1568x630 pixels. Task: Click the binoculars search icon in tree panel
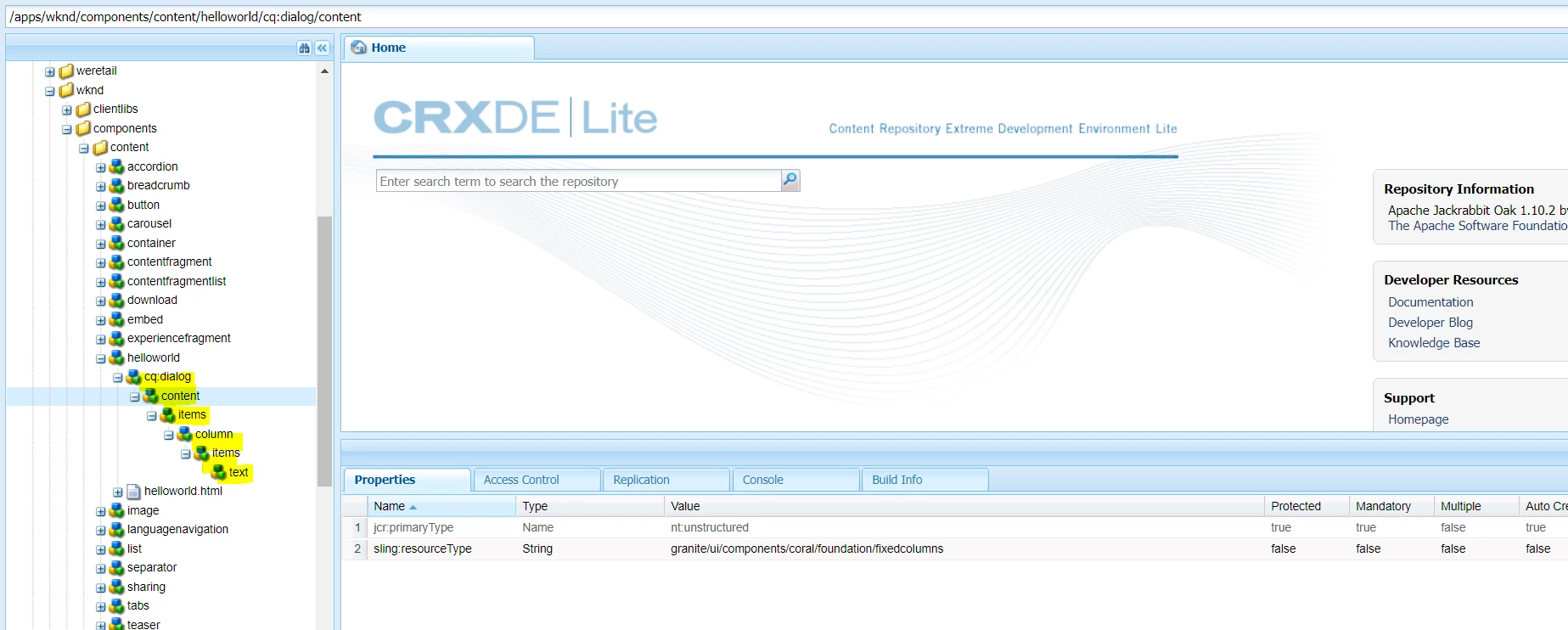(x=304, y=48)
